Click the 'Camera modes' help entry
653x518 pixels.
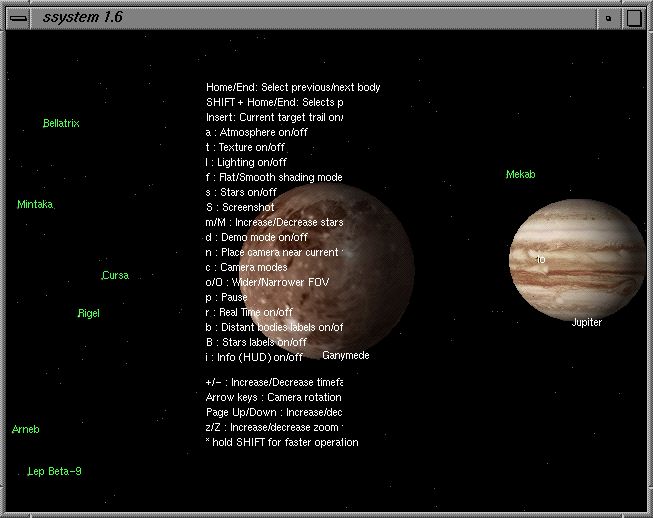pyautogui.click(x=246, y=267)
